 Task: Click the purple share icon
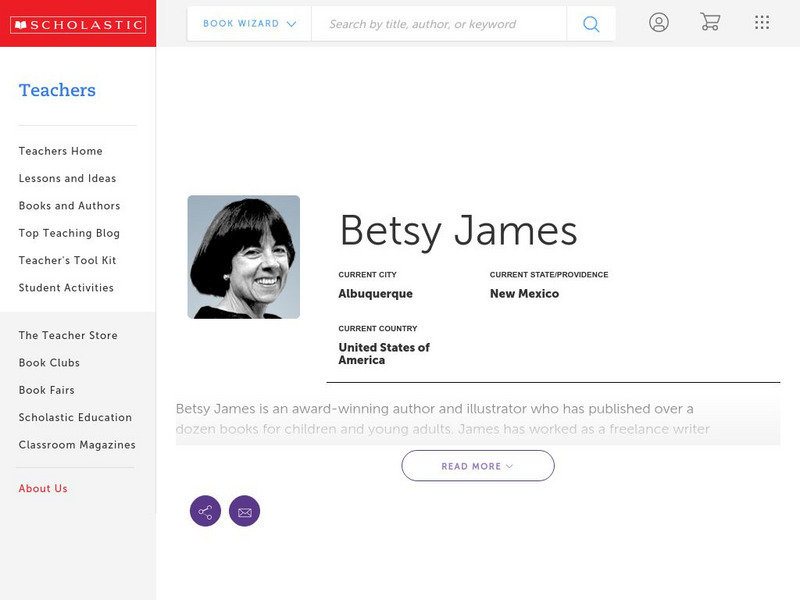click(205, 511)
